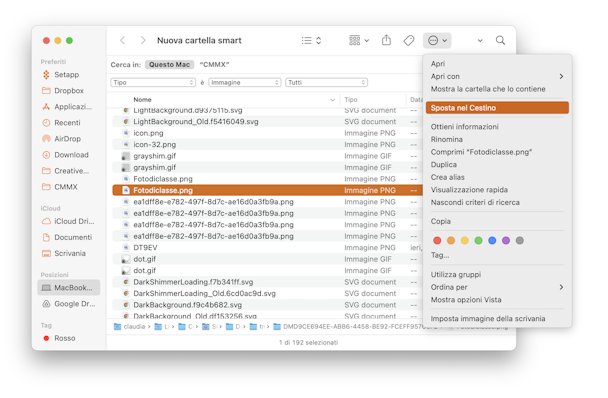Apply the red tag color dot
This screenshot has height=398, width=608.
point(437,241)
